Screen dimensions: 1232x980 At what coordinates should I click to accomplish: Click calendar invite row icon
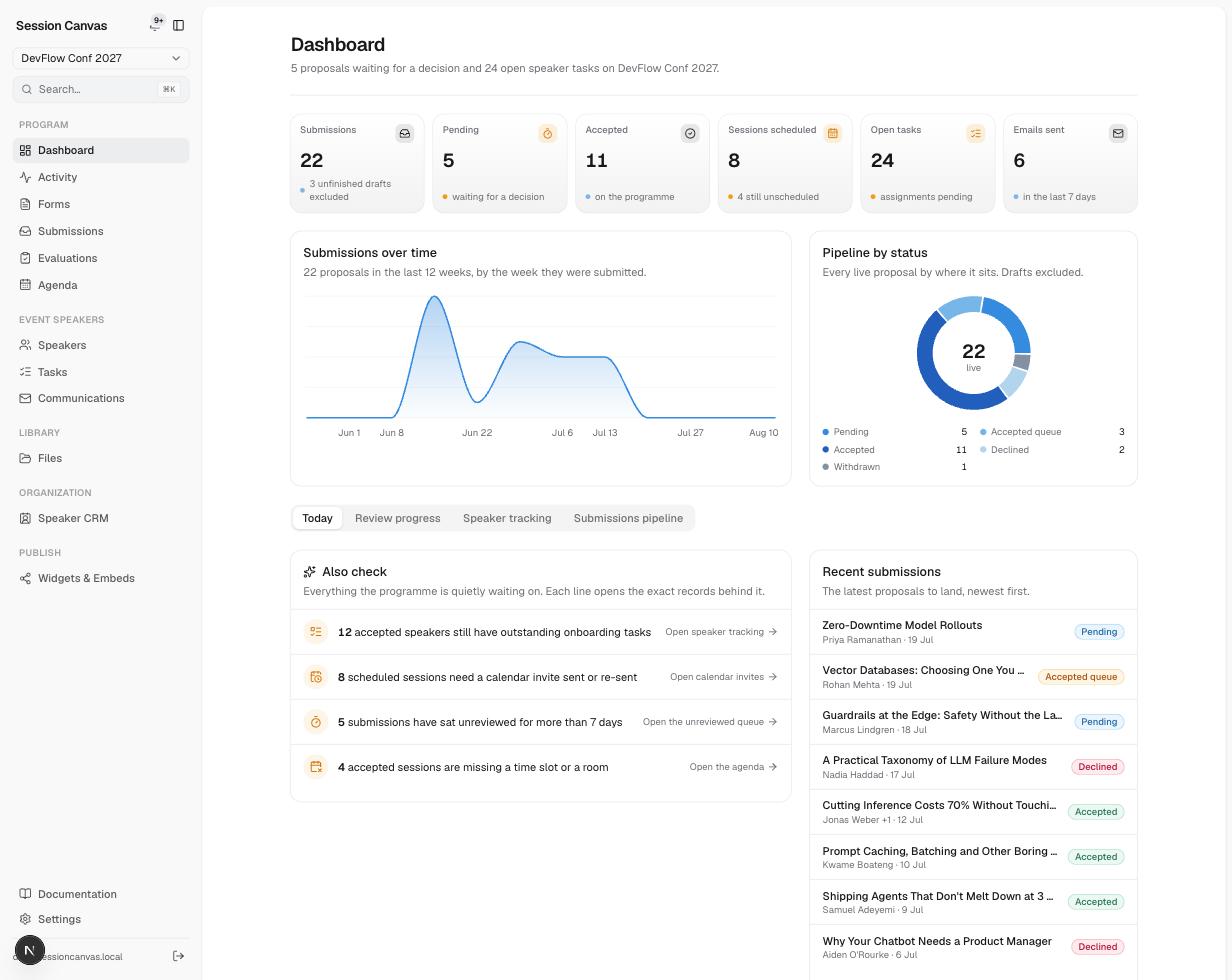coord(316,677)
